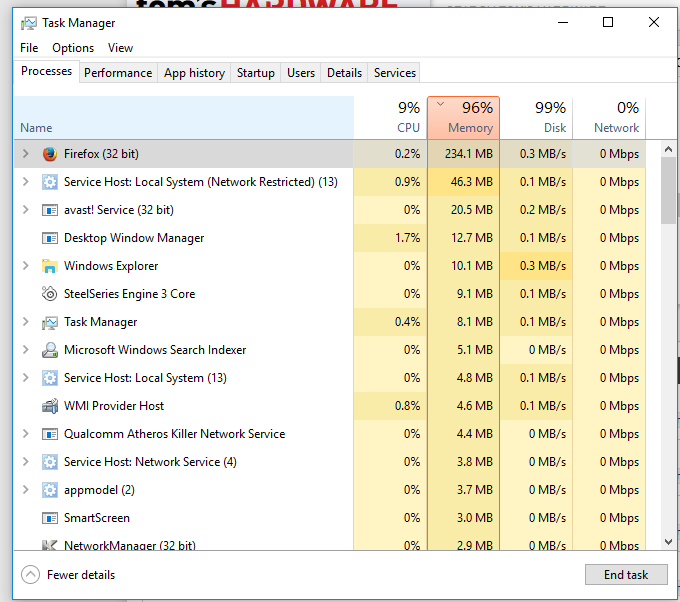
Task: Click the appmodel (2) gear icon
Action: pyautogui.click(x=50, y=490)
